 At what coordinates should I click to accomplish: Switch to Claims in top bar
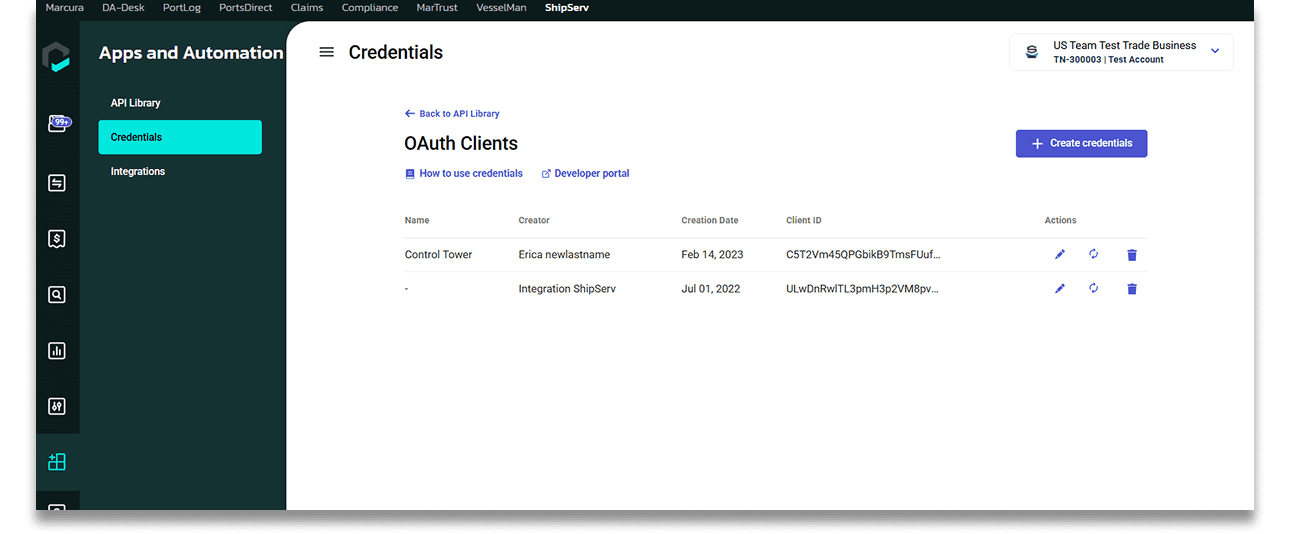(x=307, y=8)
